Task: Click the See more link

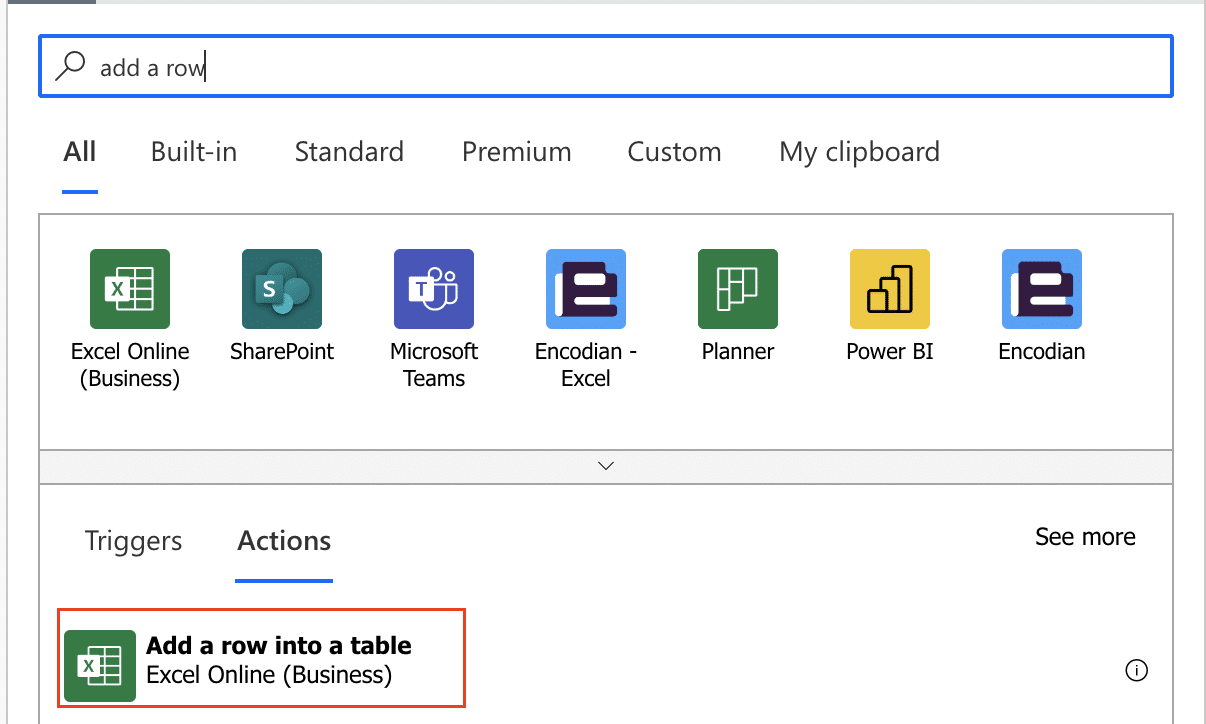Action: 1085,537
